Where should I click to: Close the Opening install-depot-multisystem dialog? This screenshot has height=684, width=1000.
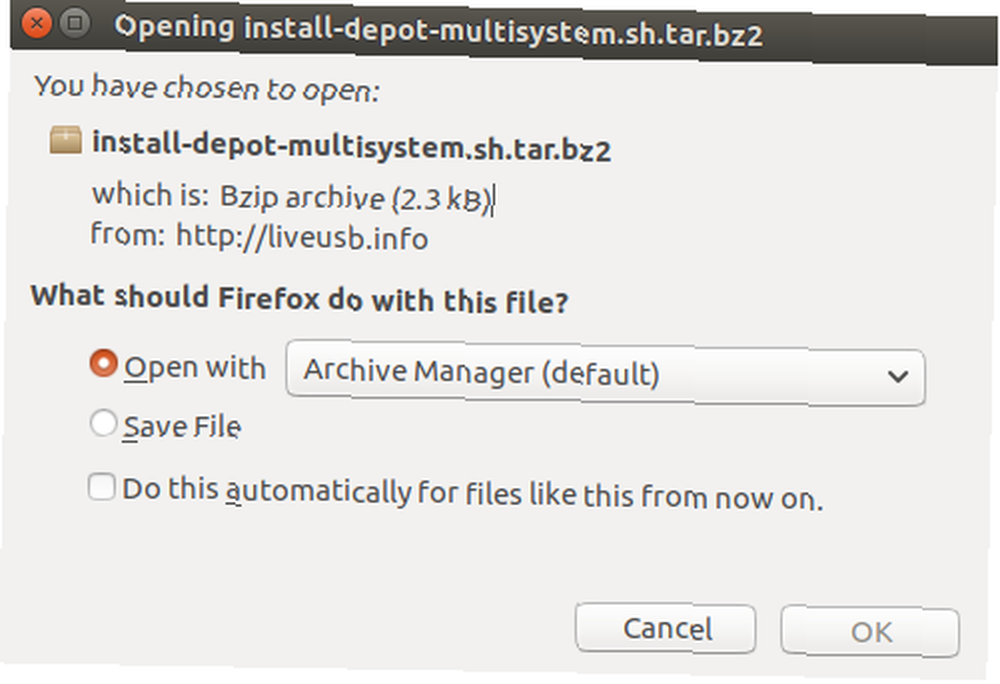pyautogui.click(x=36, y=24)
